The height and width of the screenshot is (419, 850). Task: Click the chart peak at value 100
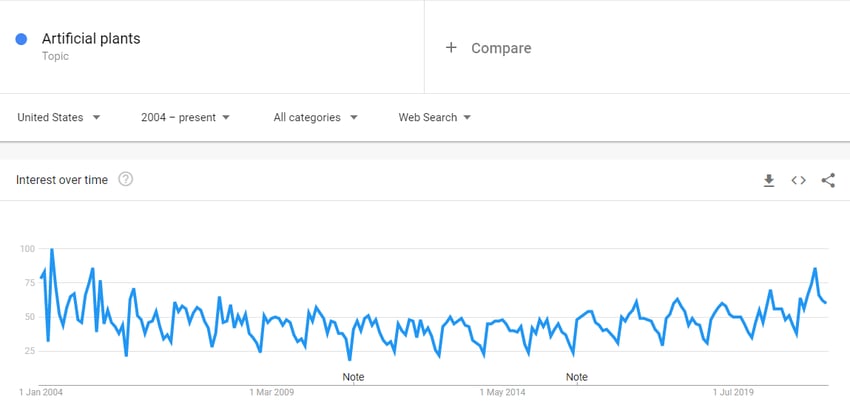pyautogui.click(x=51, y=249)
